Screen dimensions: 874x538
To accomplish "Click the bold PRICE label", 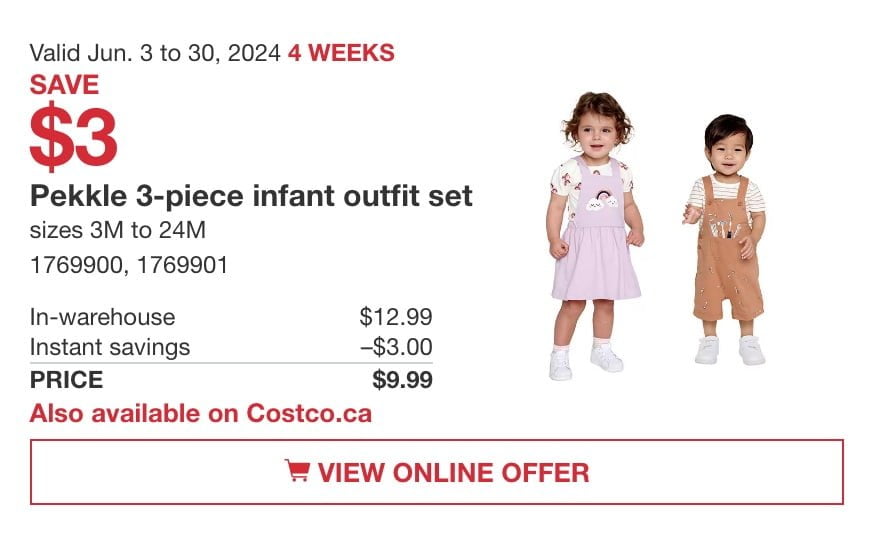I will tap(66, 380).
